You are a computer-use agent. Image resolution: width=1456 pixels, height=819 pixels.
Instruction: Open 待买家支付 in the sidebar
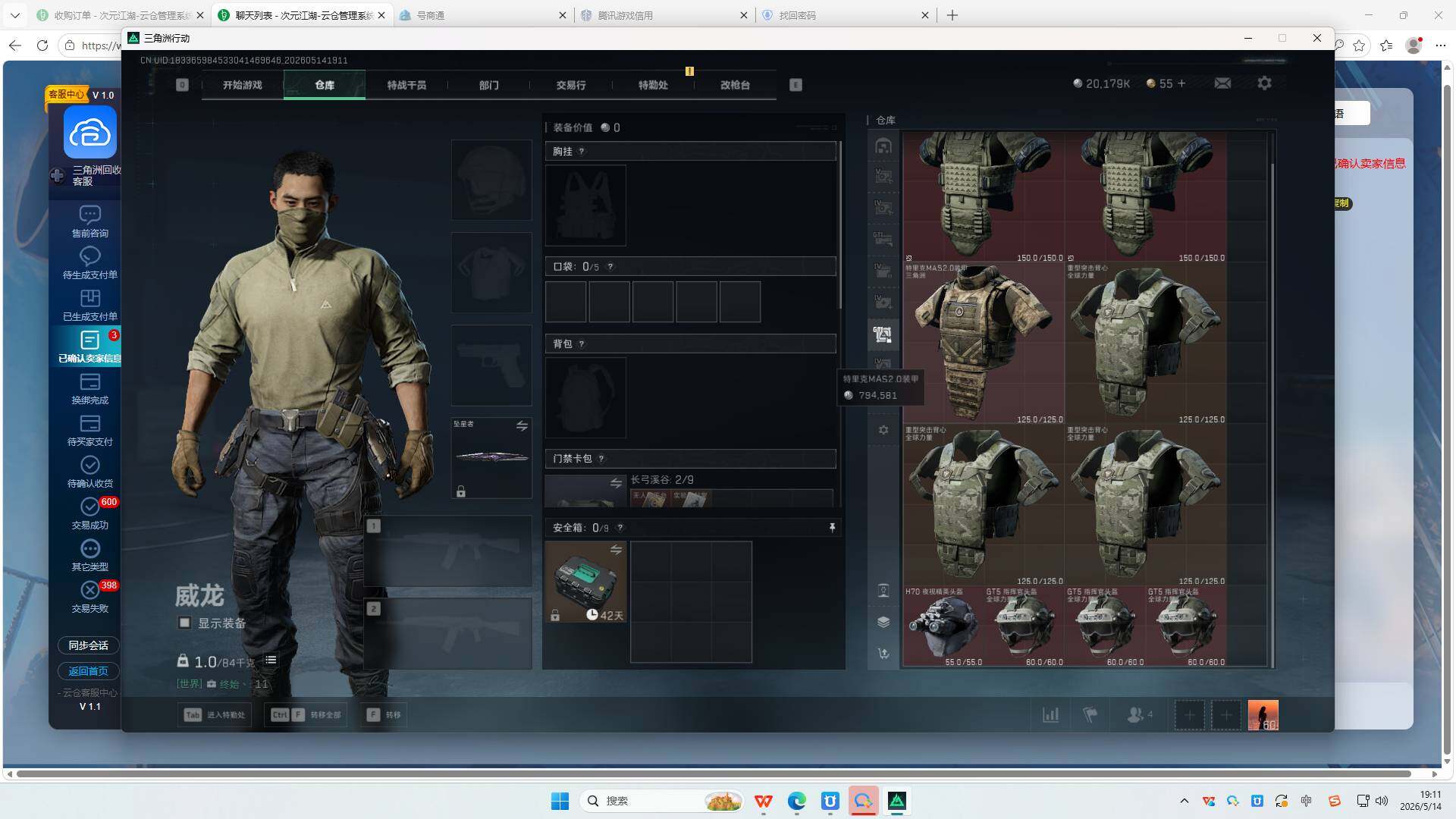[89, 431]
